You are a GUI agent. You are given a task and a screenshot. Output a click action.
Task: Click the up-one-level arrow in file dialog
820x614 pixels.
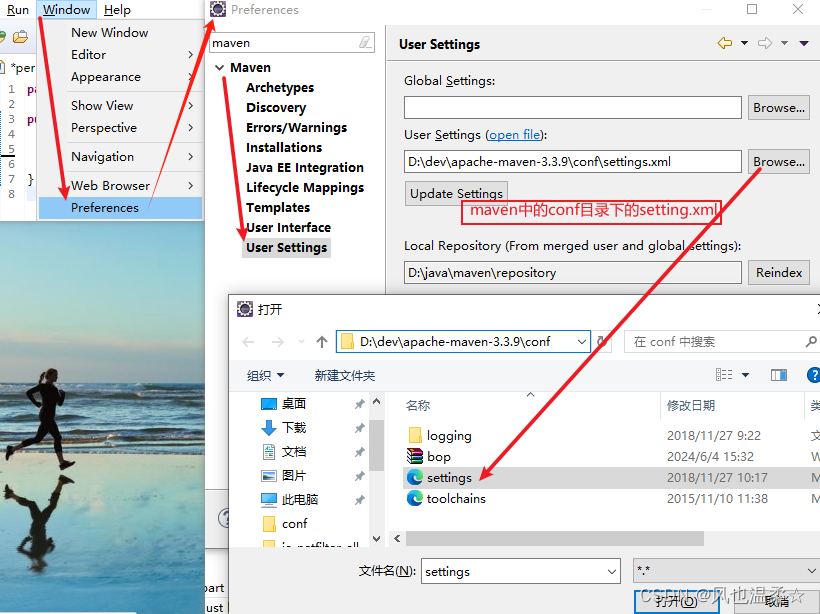point(322,341)
